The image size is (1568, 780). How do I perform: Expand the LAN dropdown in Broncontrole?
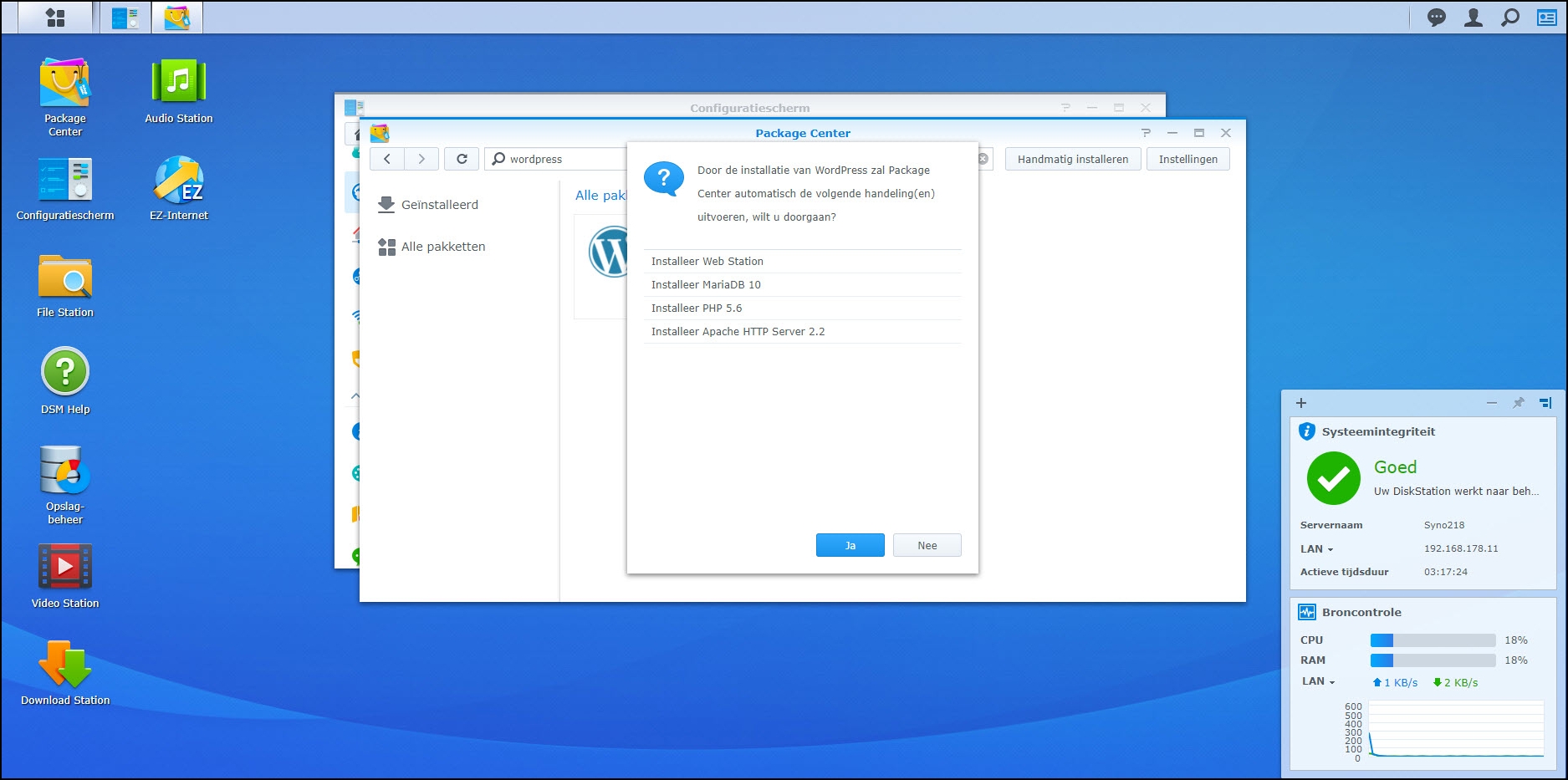point(1319,681)
